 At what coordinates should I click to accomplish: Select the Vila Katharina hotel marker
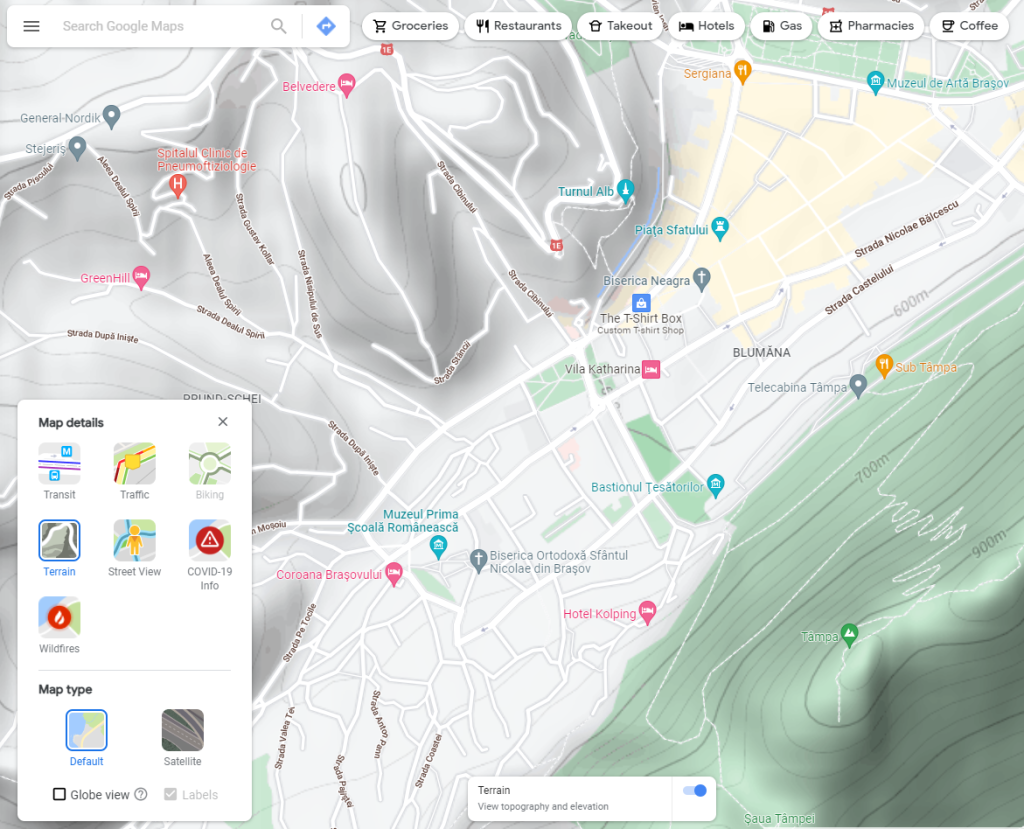651,369
